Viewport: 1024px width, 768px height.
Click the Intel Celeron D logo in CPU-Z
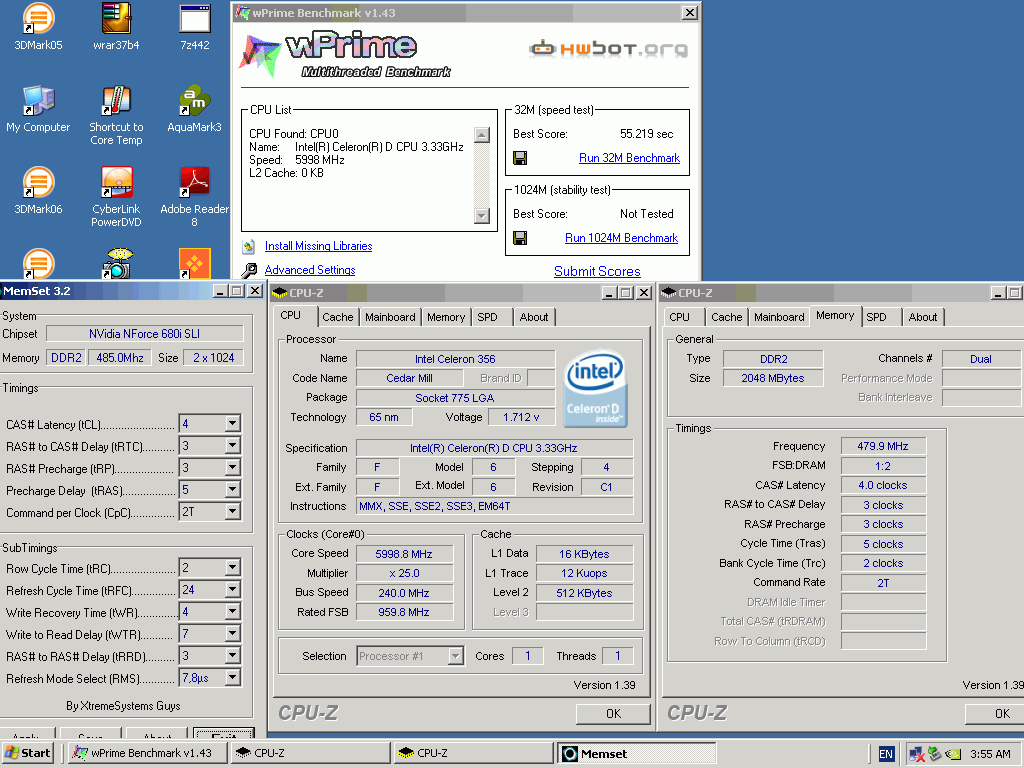pyautogui.click(x=595, y=389)
